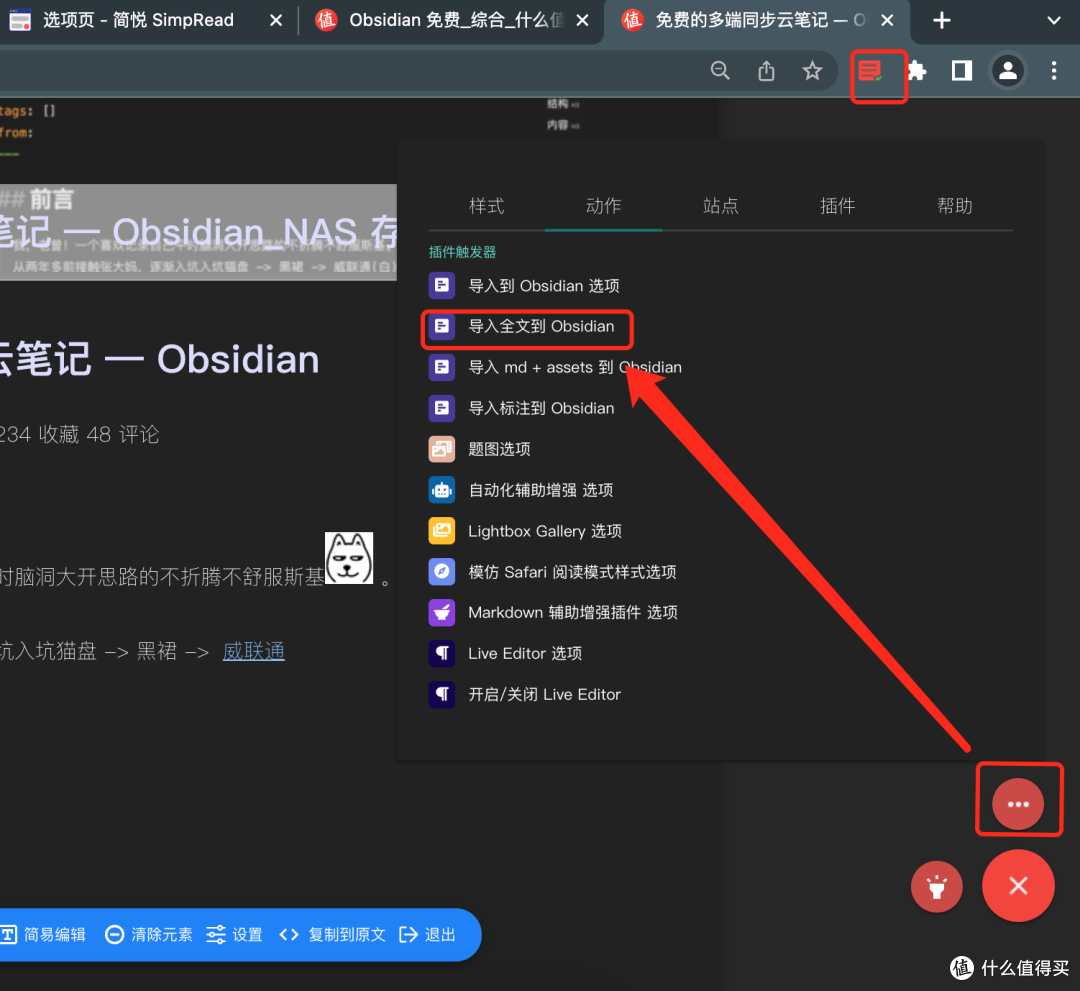Image resolution: width=1080 pixels, height=991 pixels.
Task: Open the tab search chevron in the tab strip
Action: coord(1053,21)
